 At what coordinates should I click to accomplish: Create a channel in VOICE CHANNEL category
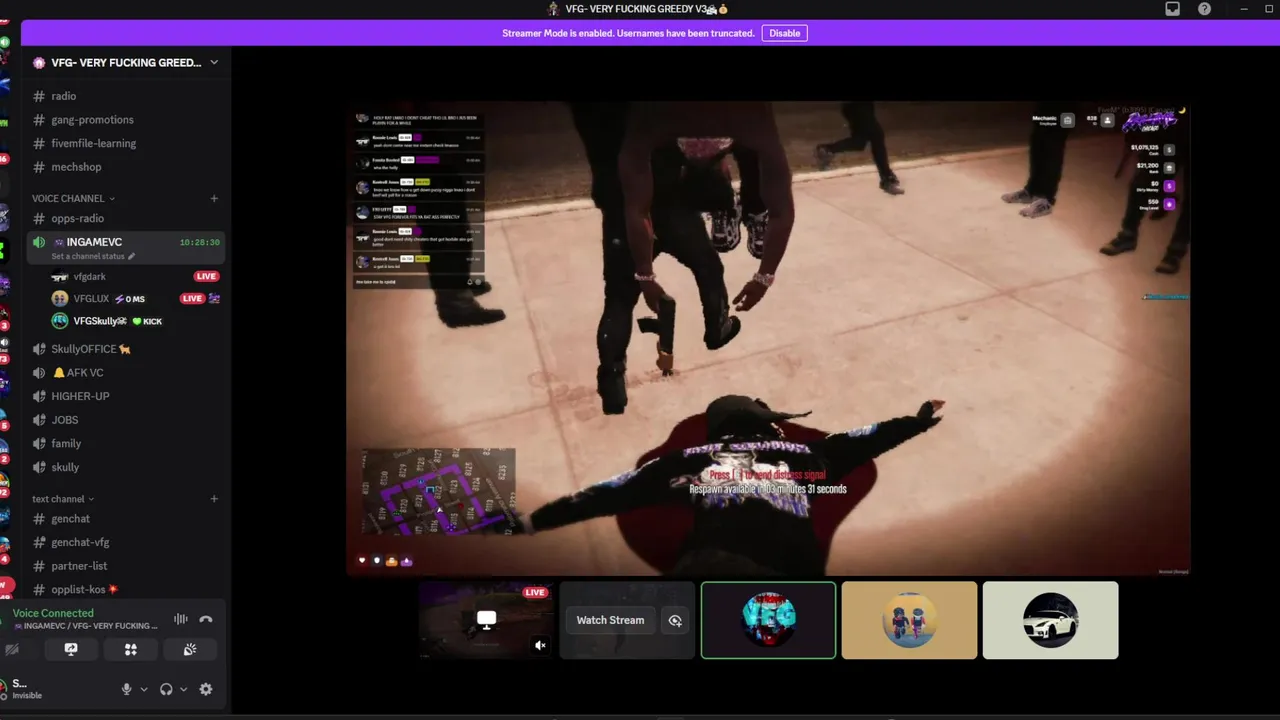point(214,198)
